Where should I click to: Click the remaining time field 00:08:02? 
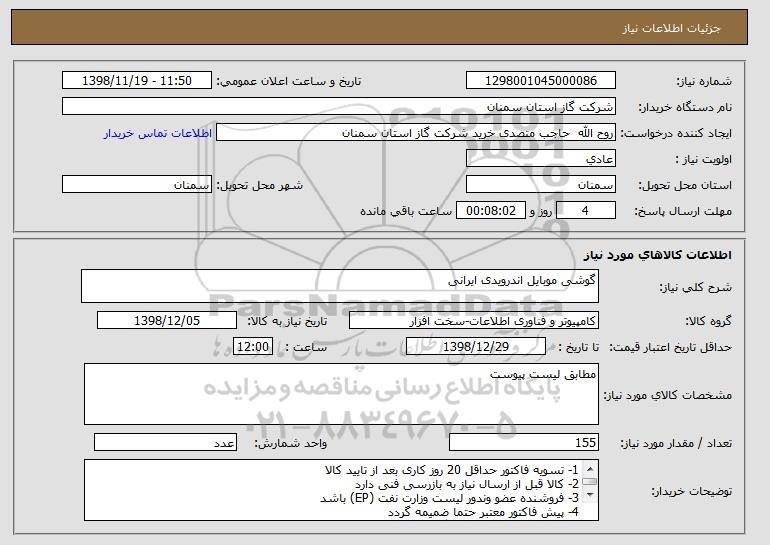click(491, 211)
